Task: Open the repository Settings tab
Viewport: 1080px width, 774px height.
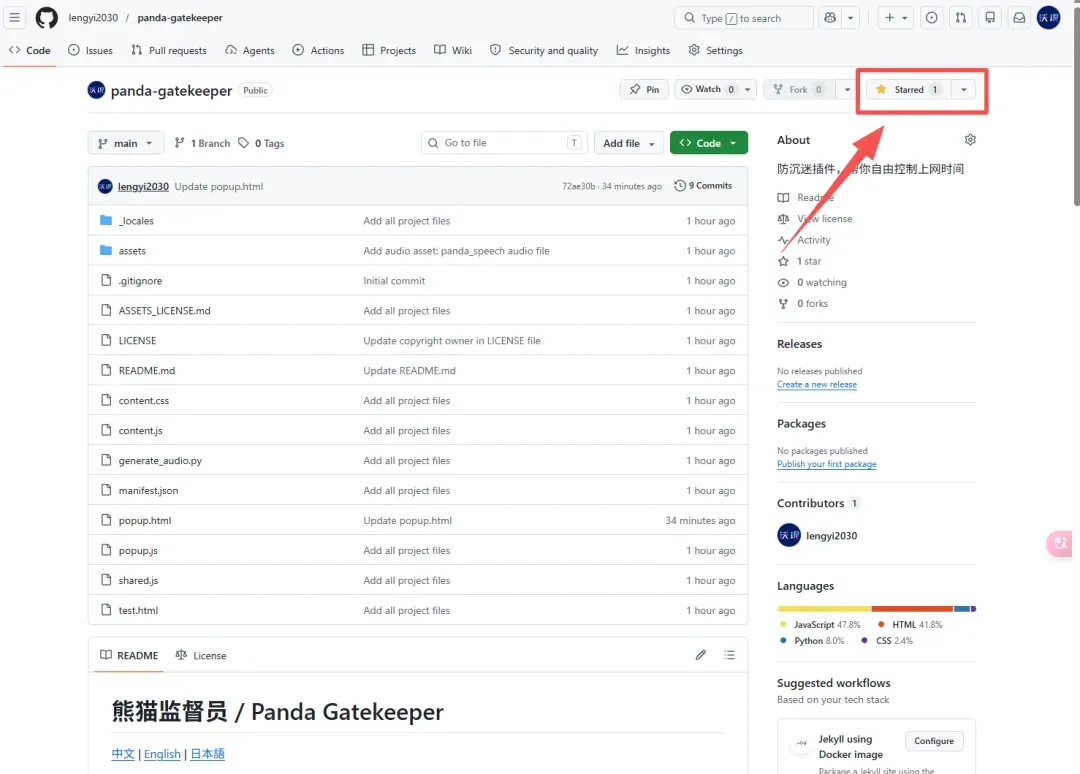Action: [x=716, y=50]
